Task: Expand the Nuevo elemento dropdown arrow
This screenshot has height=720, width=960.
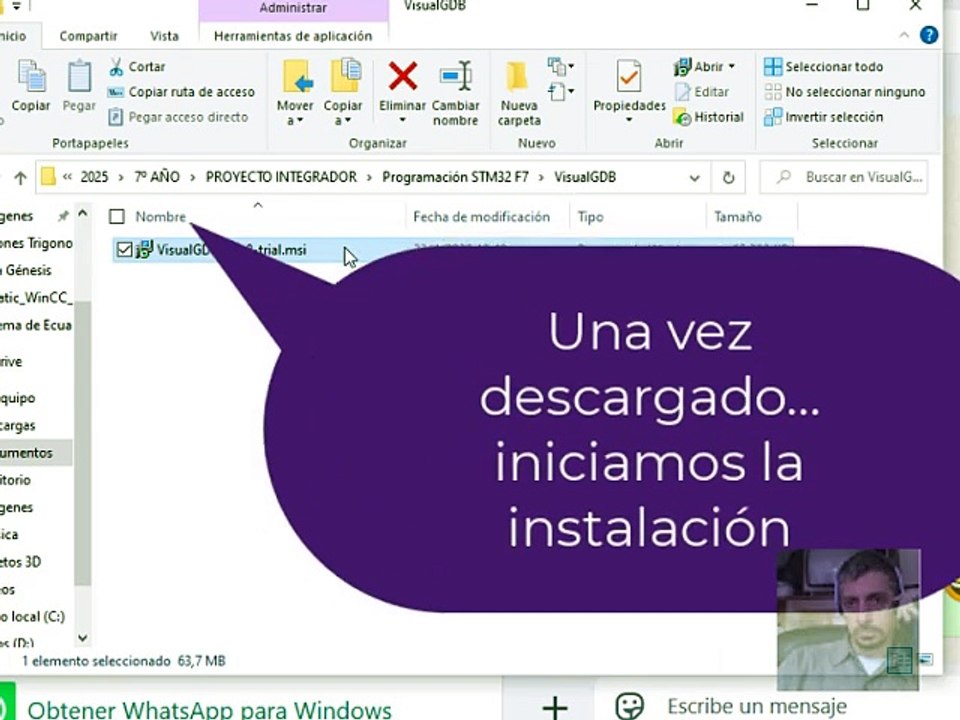Action: [x=571, y=66]
